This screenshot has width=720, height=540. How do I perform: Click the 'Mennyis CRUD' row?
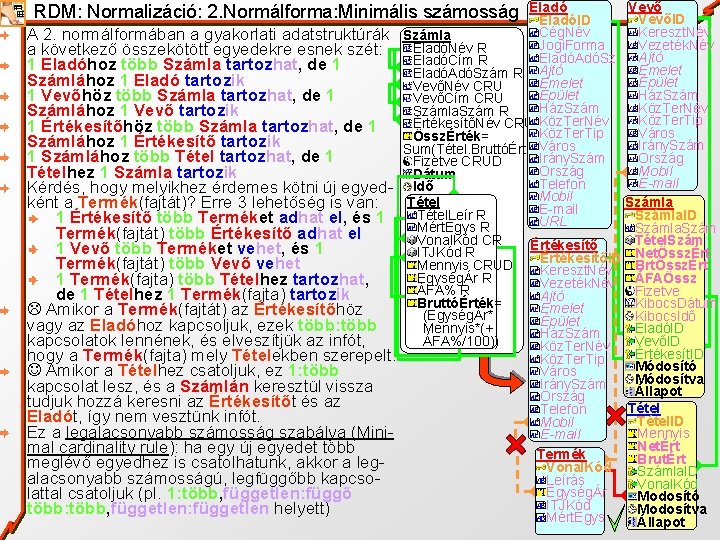coord(459,265)
